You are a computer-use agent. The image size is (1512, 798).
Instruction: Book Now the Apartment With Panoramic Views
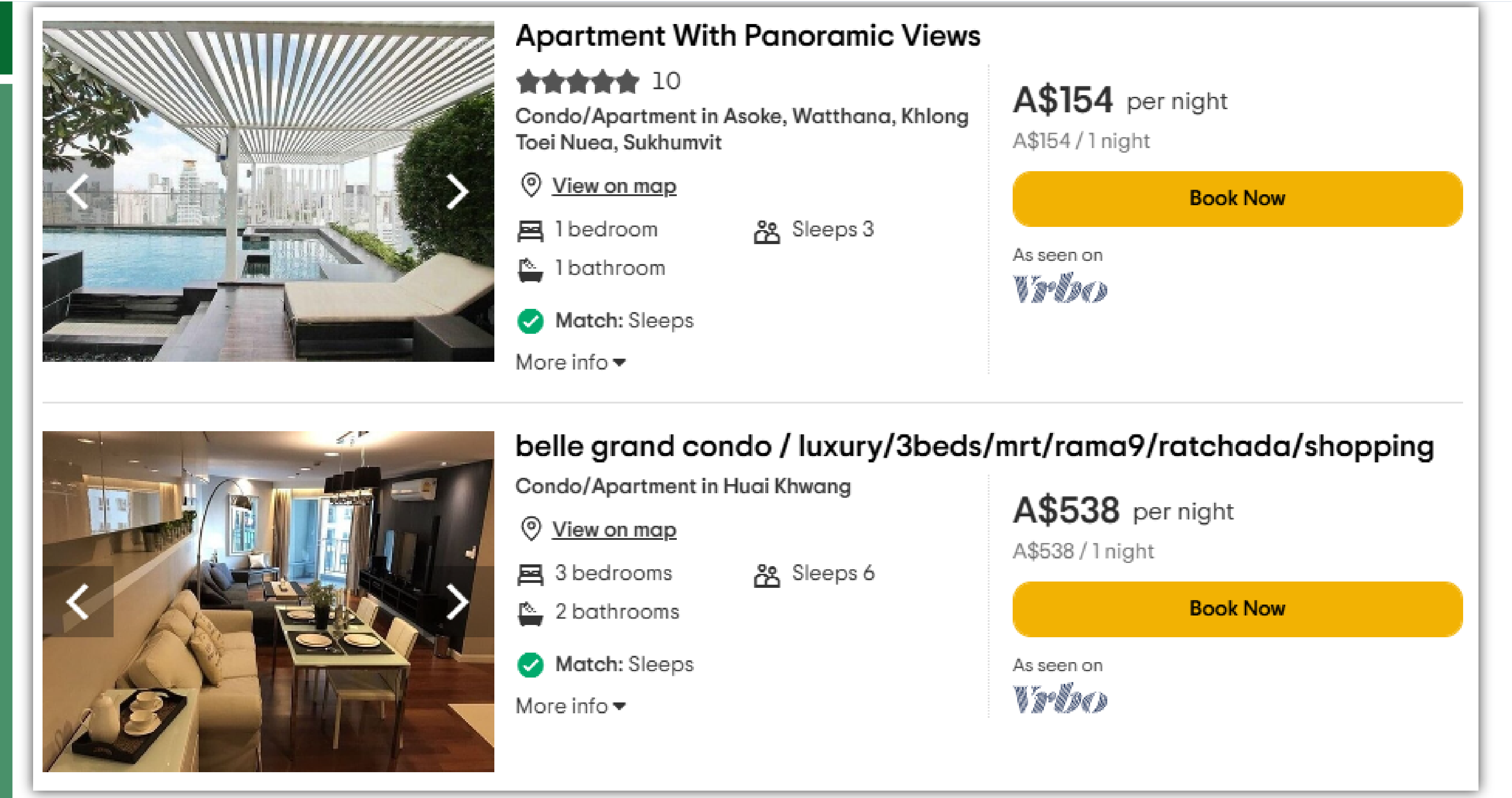coord(1236,198)
